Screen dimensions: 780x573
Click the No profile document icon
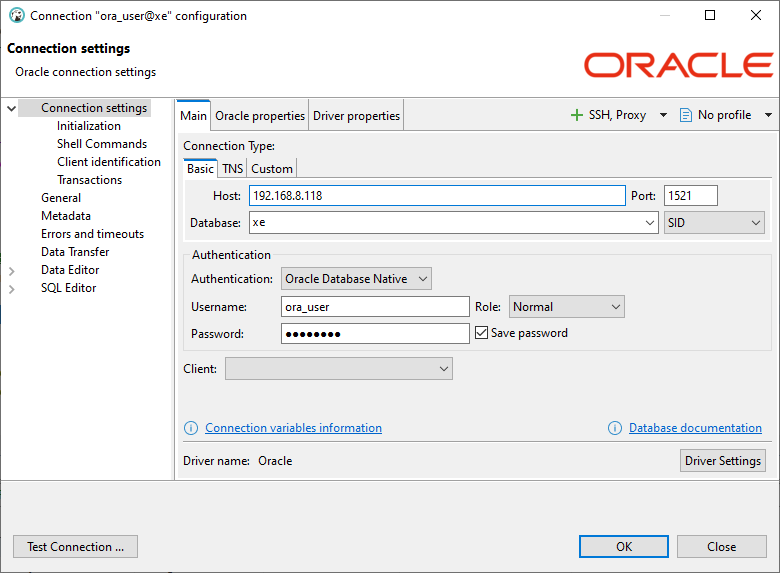(x=686, y=115)
